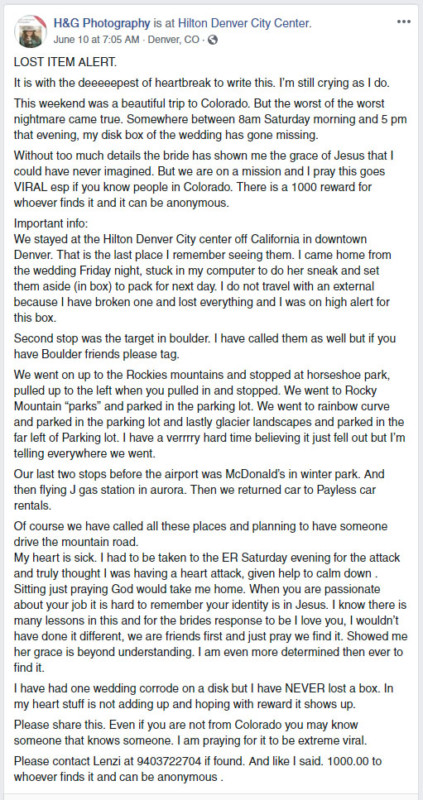Click the LOST ITEM ALERT heading line
This screenshot has height=800, width=423.
(65, 63)
